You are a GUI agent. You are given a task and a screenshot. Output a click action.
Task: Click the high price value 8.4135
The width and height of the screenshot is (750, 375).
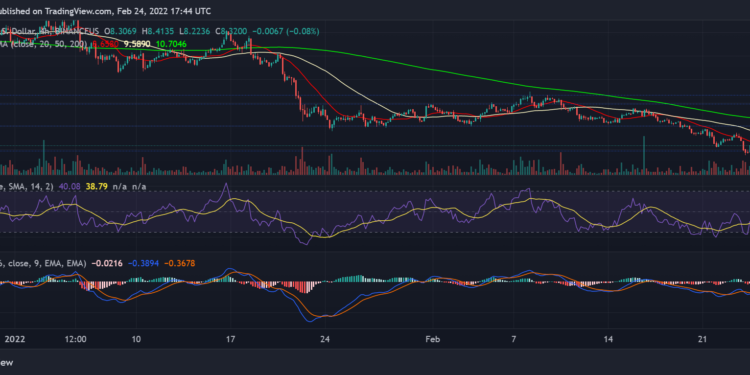point(161,32)
